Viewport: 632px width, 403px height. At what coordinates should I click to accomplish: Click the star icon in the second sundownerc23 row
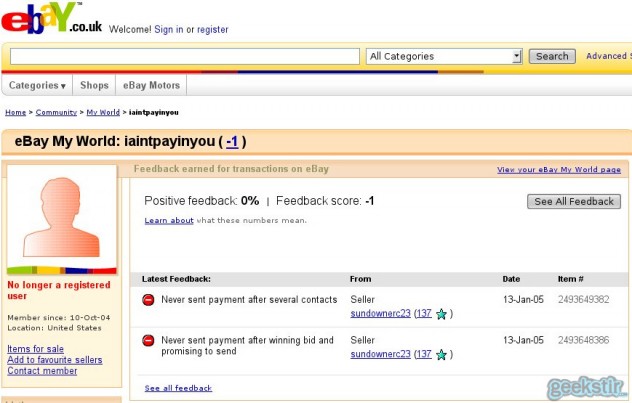tap(441, 355)
